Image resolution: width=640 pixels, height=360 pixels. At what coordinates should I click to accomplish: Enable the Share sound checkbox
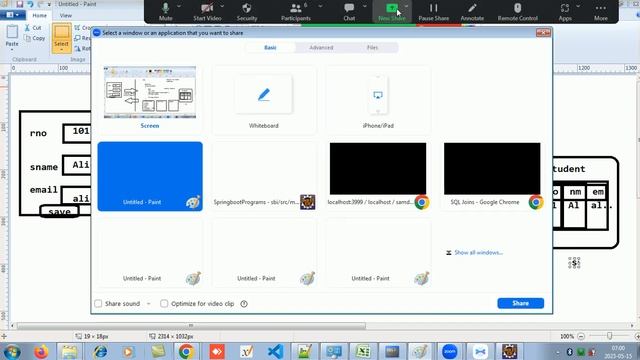(98, 303)
